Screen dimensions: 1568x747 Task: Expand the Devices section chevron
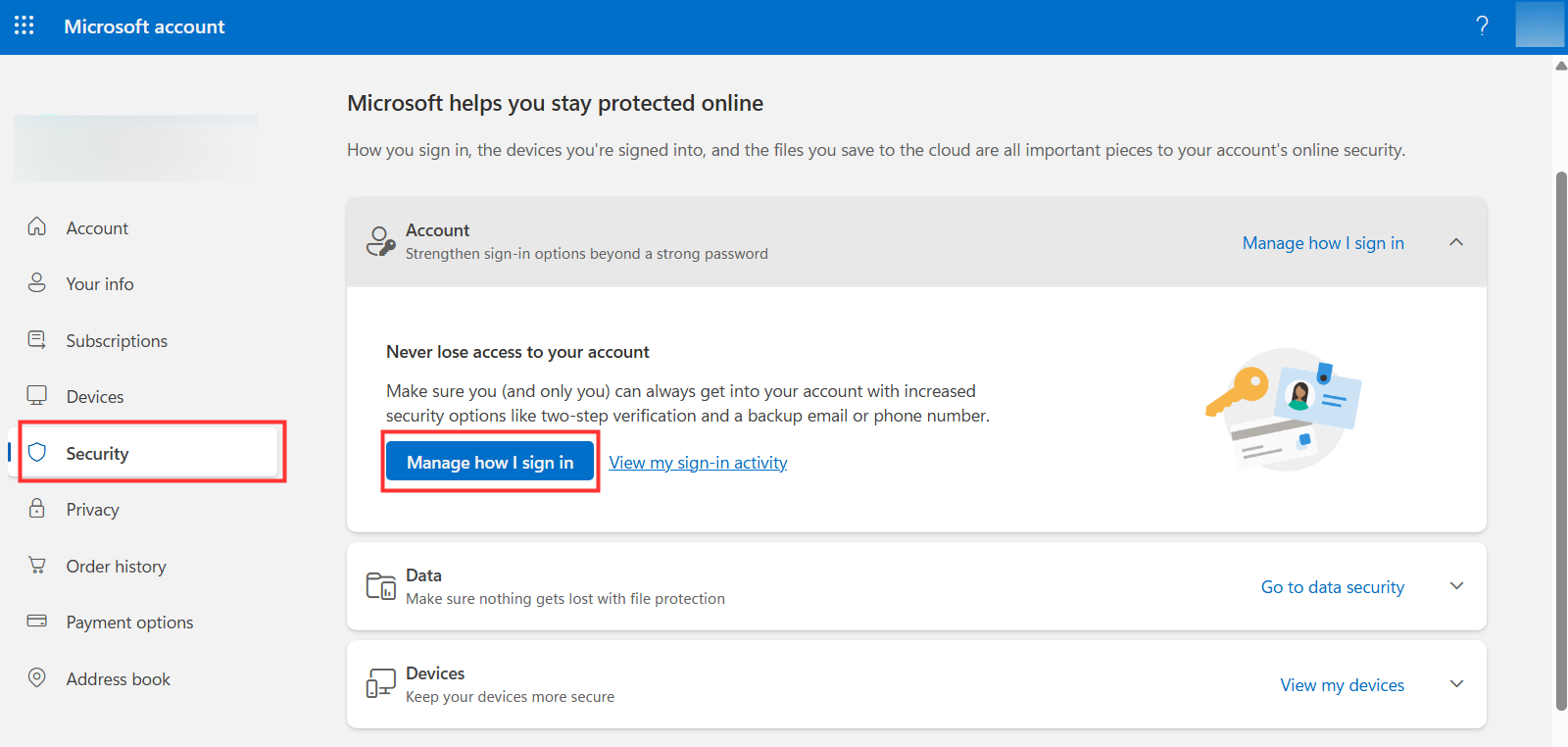(1456, 684)
